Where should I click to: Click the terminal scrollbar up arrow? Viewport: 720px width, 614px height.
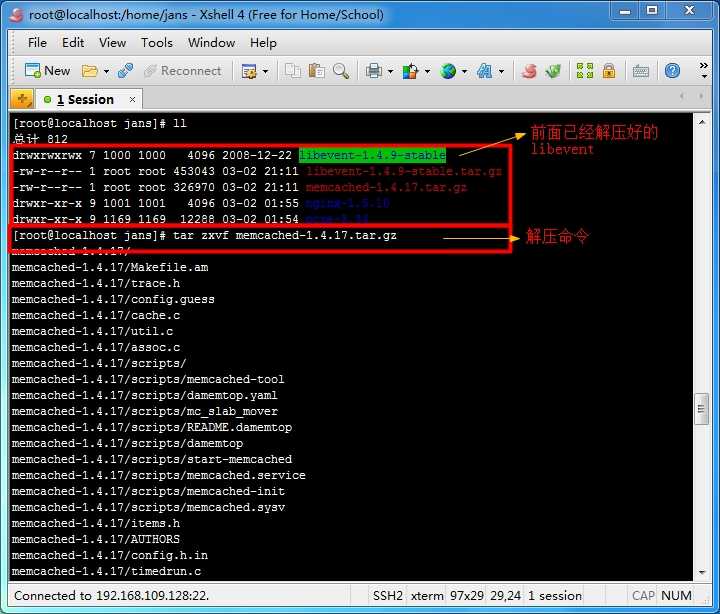[702, 122]
